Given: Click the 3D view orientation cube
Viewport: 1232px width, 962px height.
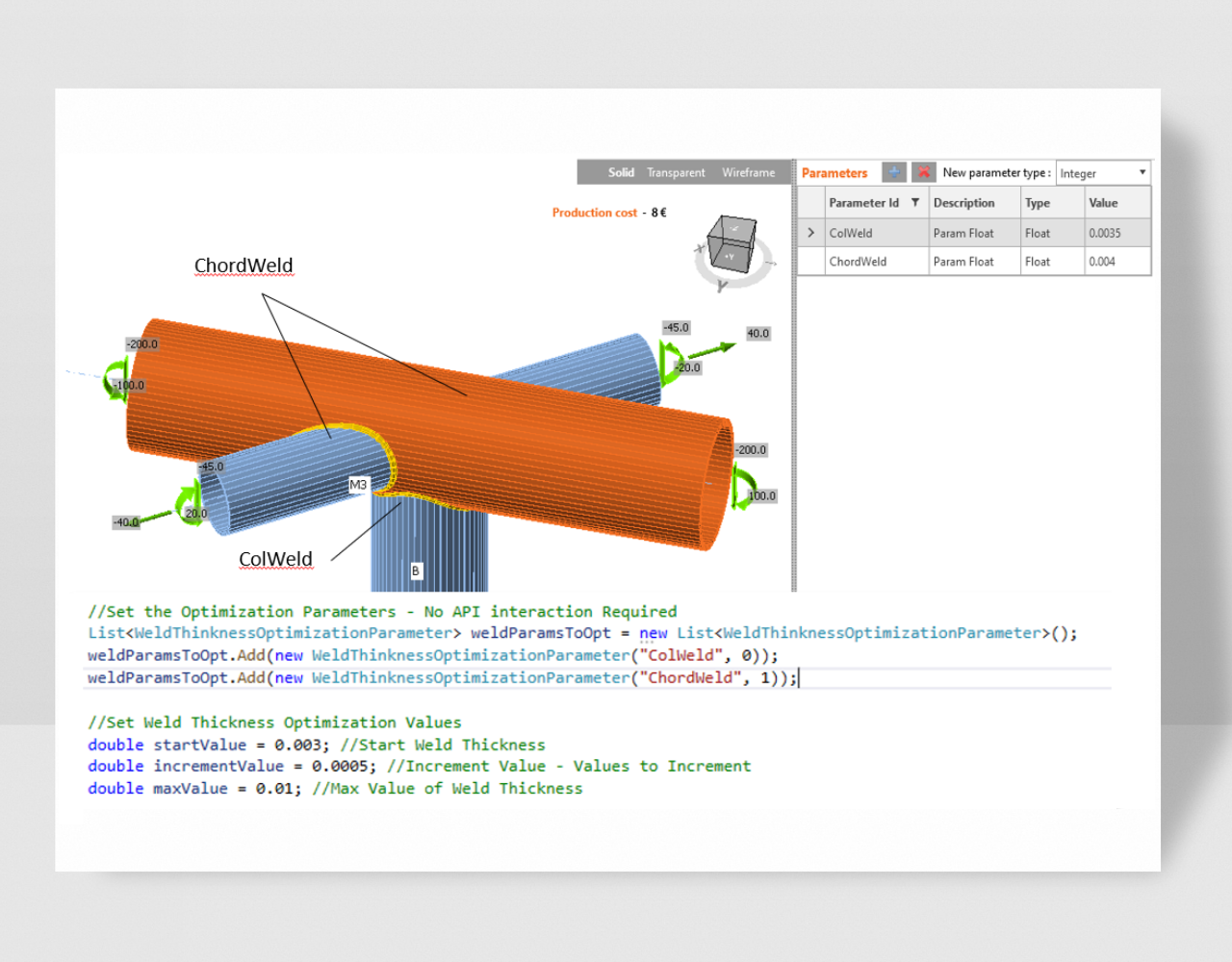Looking at the screenshot, I should pyautogui.click(x=731, y=243).
